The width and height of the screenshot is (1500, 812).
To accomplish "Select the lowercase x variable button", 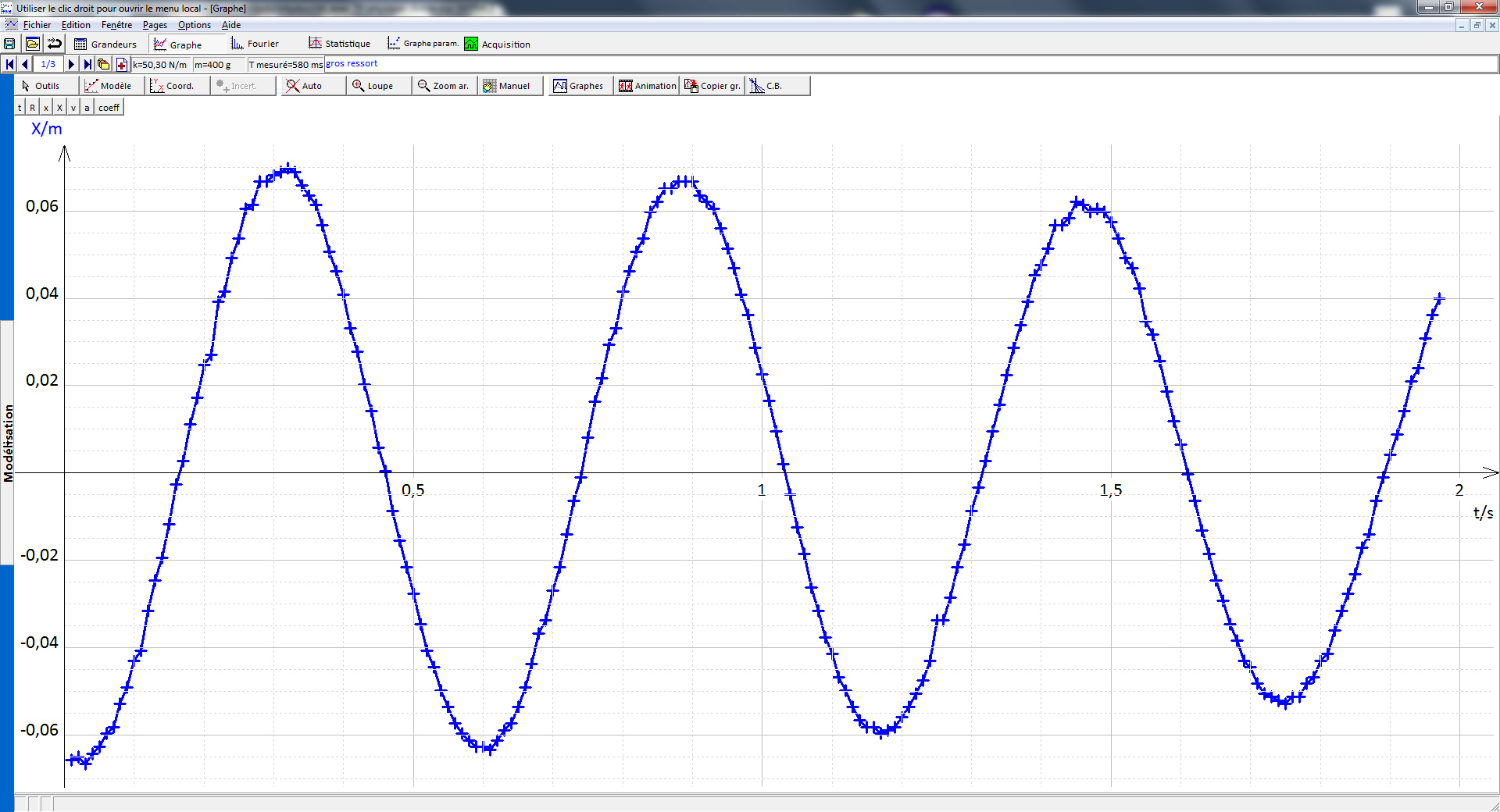I will 46,108.
